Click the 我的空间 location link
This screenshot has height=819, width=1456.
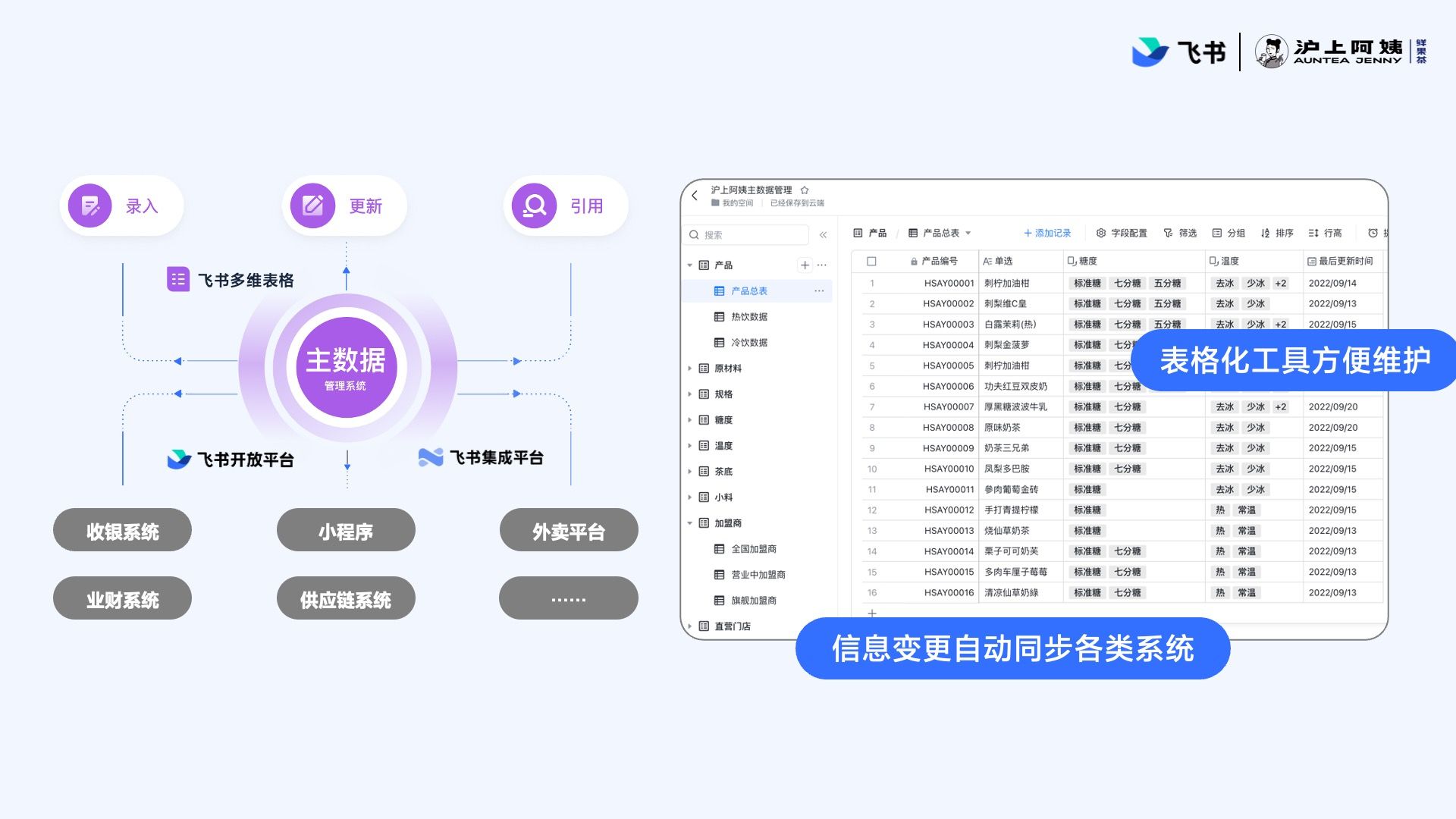pos(733,203)
